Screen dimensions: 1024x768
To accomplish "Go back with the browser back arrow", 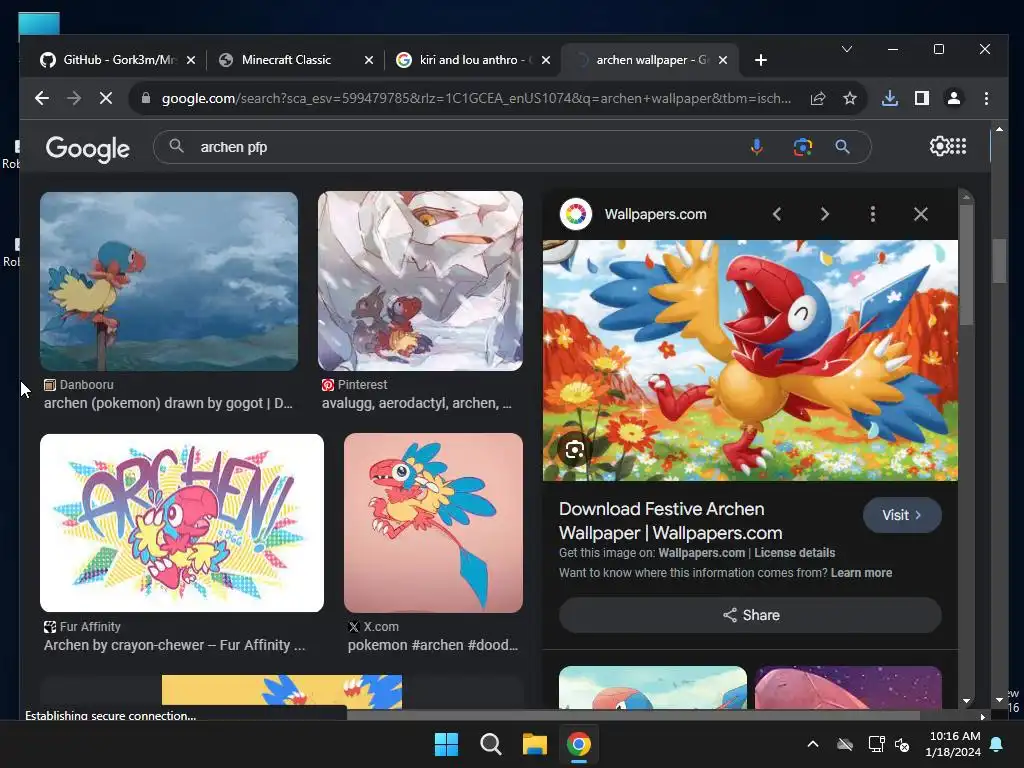I will (x=42, y=99).
